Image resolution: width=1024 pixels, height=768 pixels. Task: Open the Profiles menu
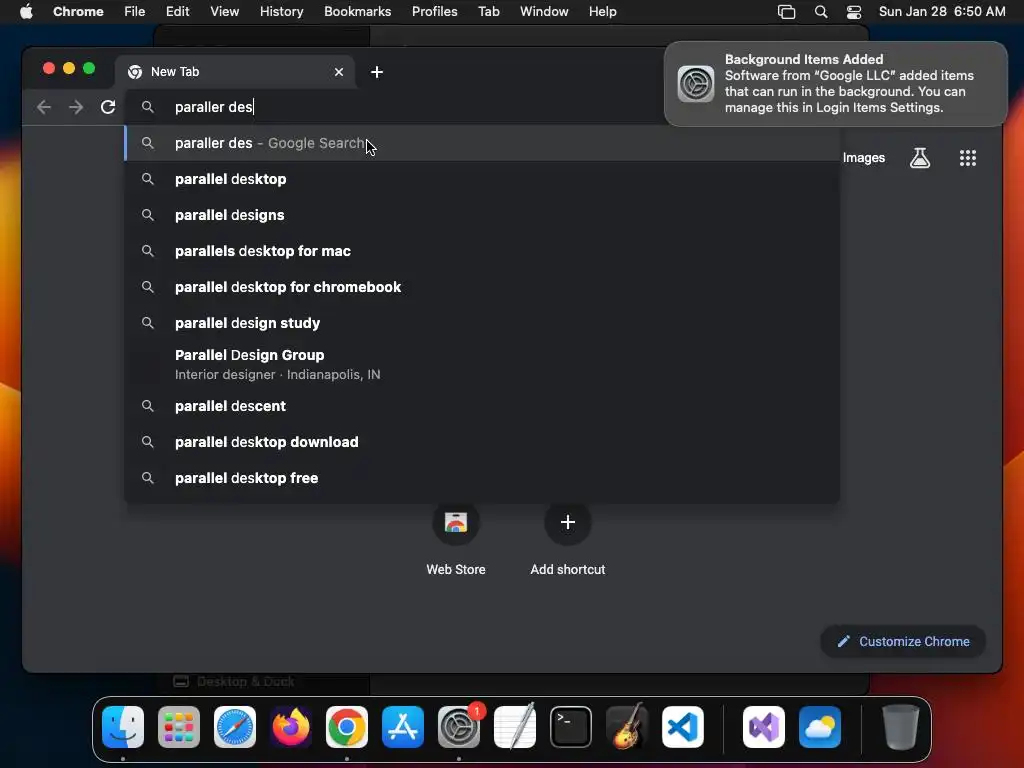pos(434,12)
